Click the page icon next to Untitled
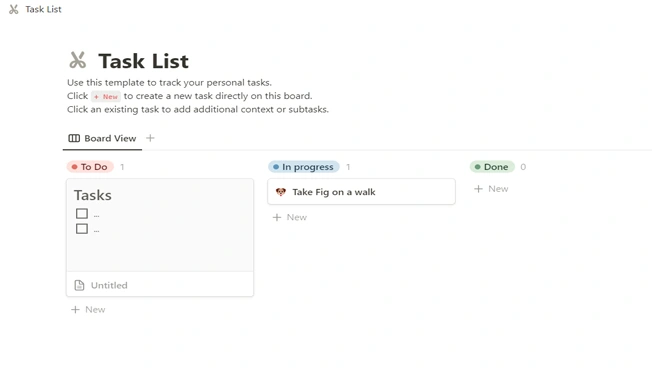Image resolution: width=652 pixels, height=374 pixels. (x=79, y=285)
